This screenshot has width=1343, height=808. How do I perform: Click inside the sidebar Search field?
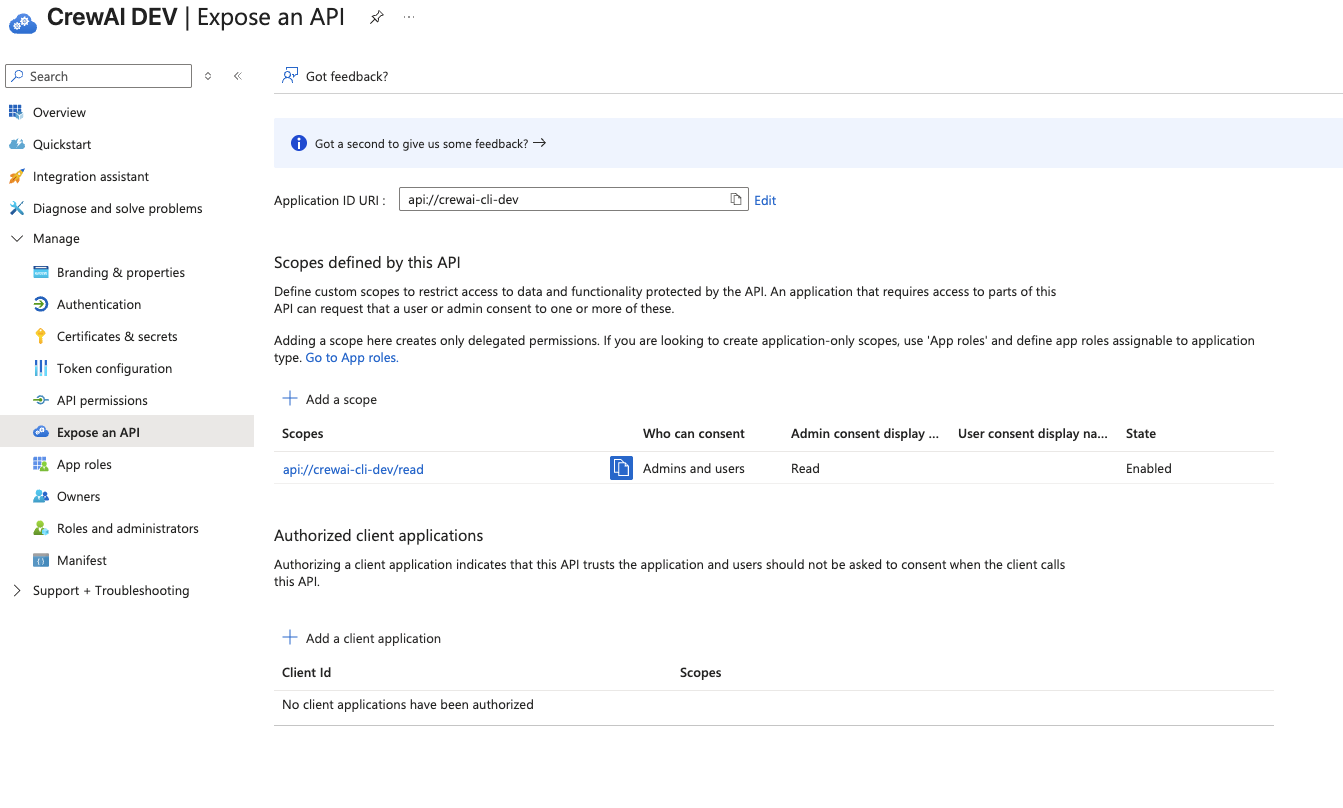(98, 75)
